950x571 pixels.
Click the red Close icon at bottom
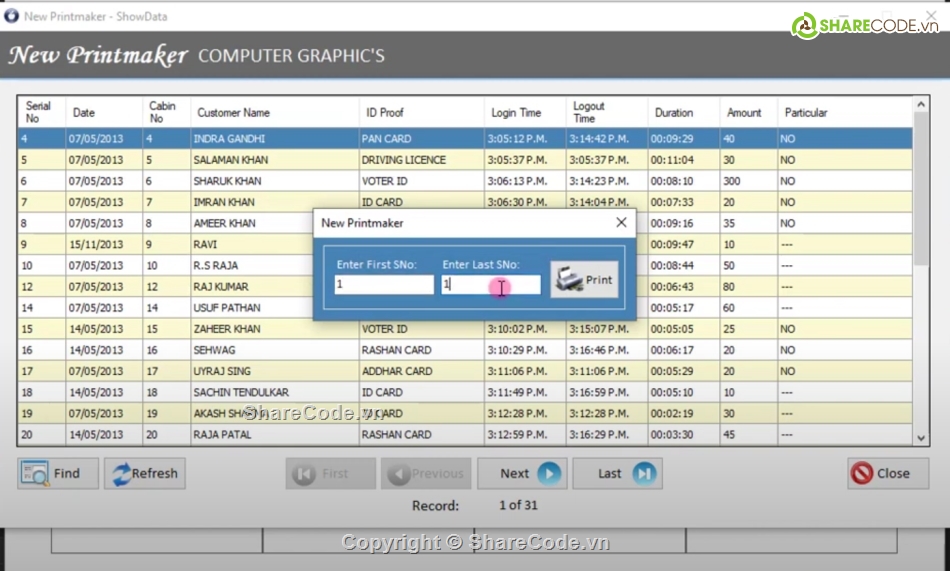[x=861, y=473]
